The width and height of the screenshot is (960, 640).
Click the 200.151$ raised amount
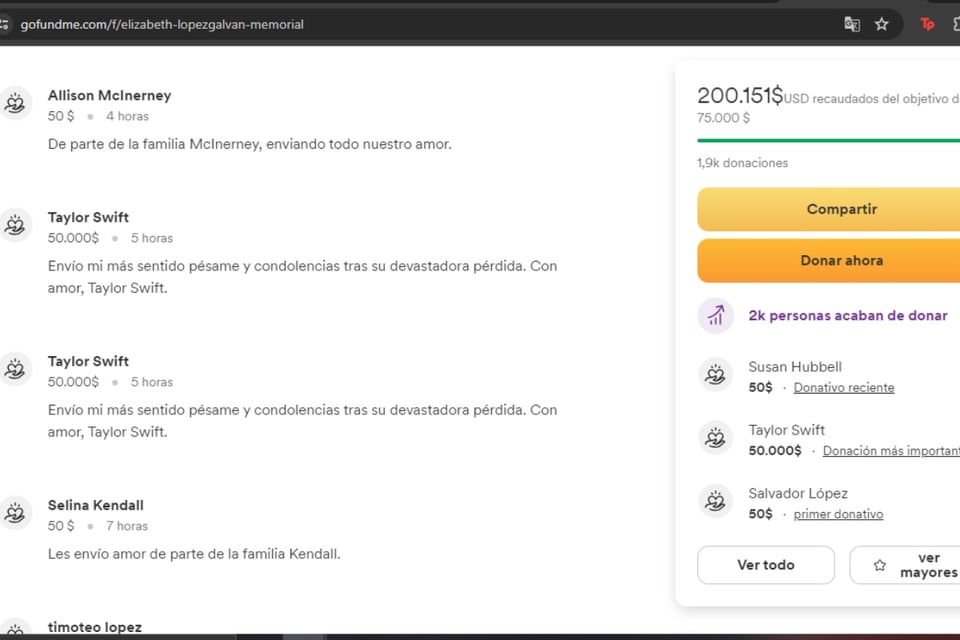pos(740,96)
